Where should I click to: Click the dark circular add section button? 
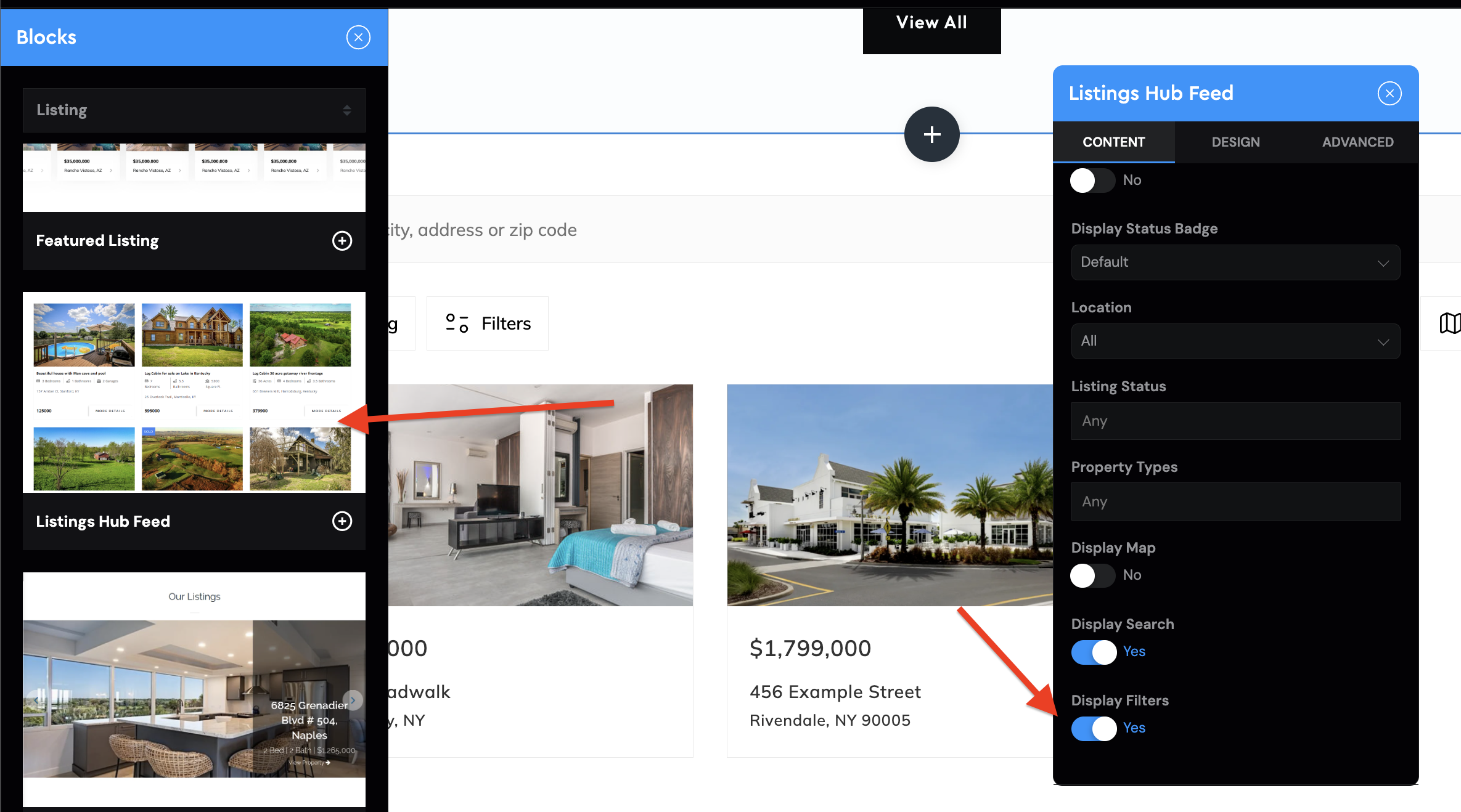pos(931,134)
